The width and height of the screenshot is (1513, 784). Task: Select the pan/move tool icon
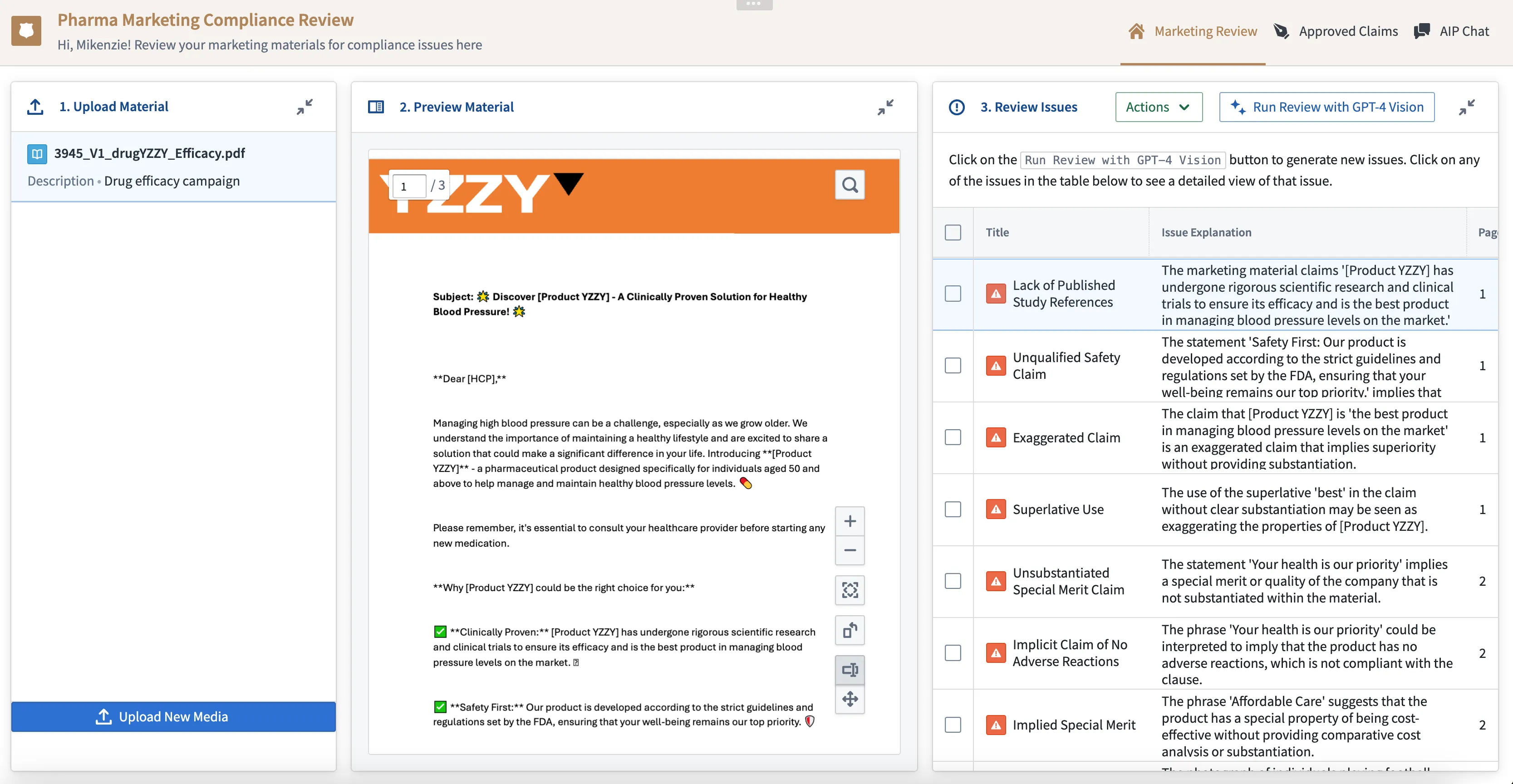pos(849,699)
